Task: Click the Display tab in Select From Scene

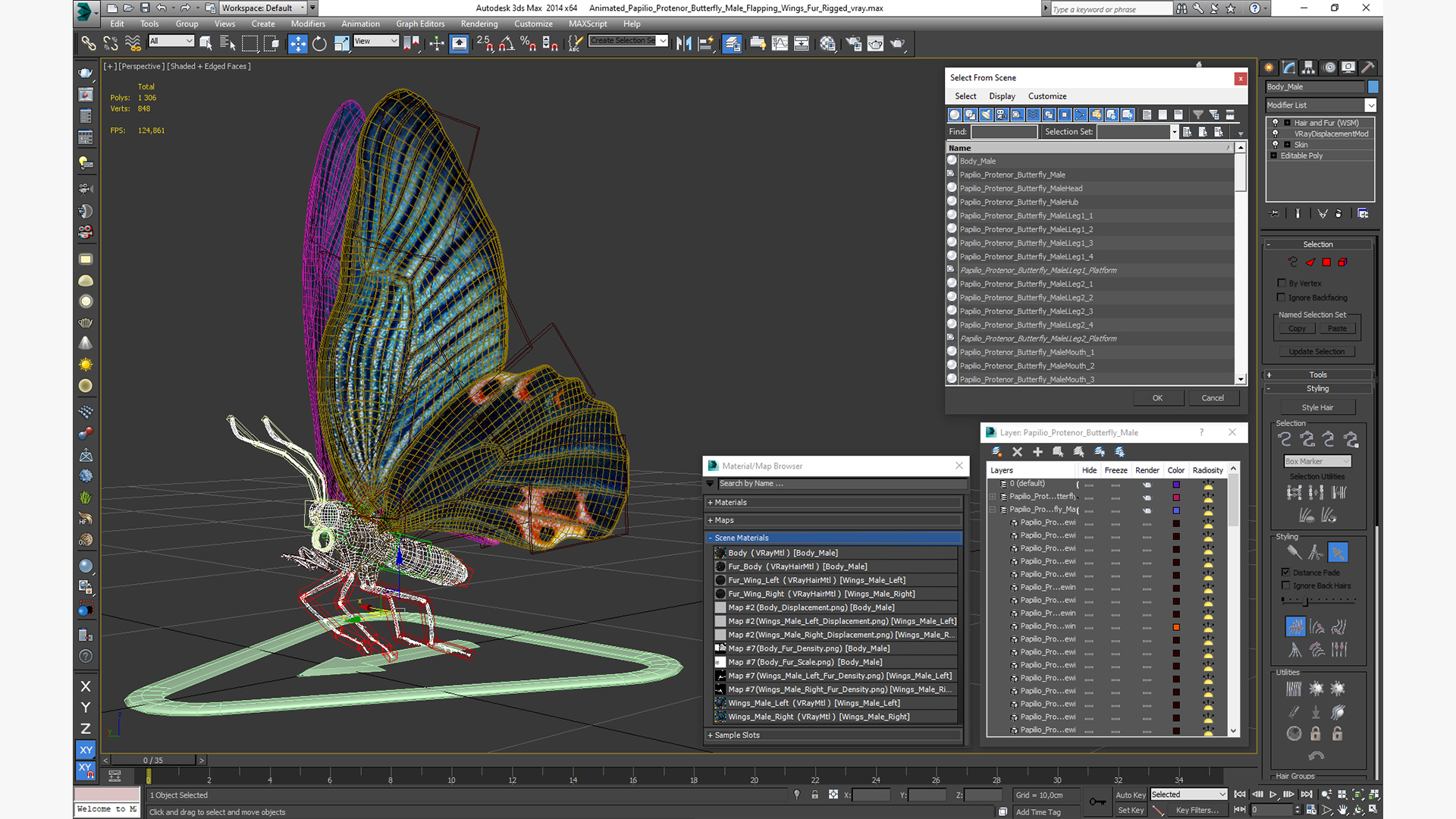Action: pyautogui.click(x=1001, y=95)
